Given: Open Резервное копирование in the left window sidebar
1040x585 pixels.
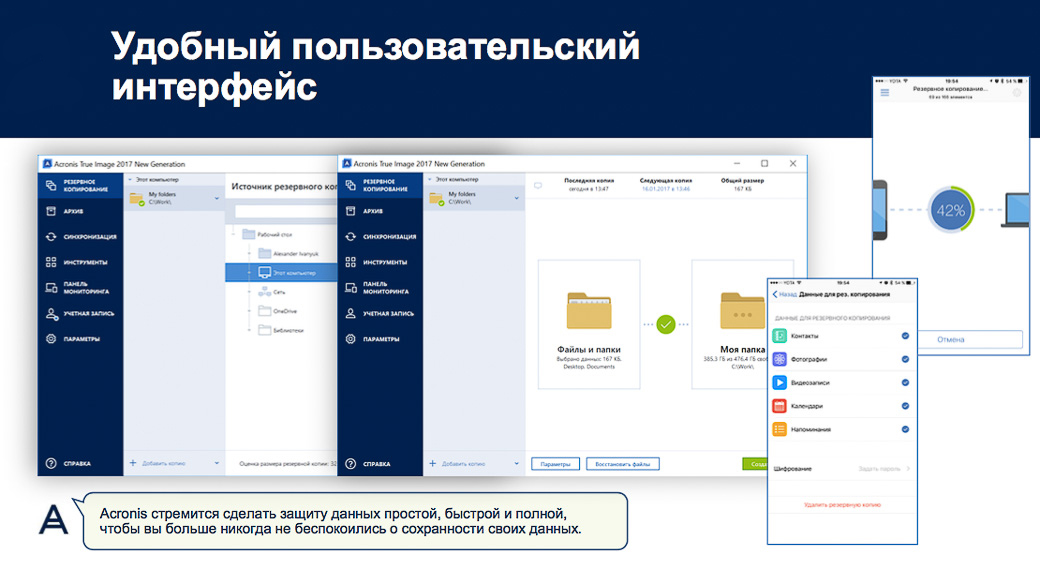Looking at the screenshot, I should [80, 185].
